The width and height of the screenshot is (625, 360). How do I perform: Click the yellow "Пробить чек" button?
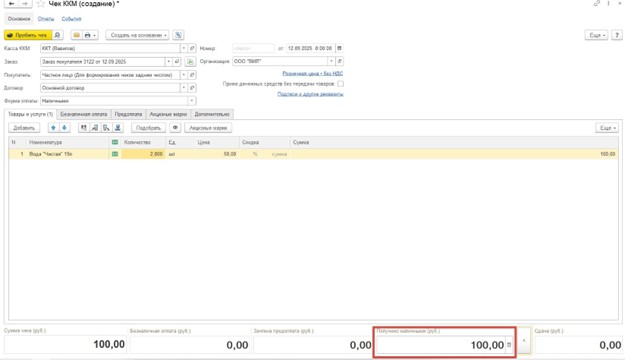coord(28,35)
